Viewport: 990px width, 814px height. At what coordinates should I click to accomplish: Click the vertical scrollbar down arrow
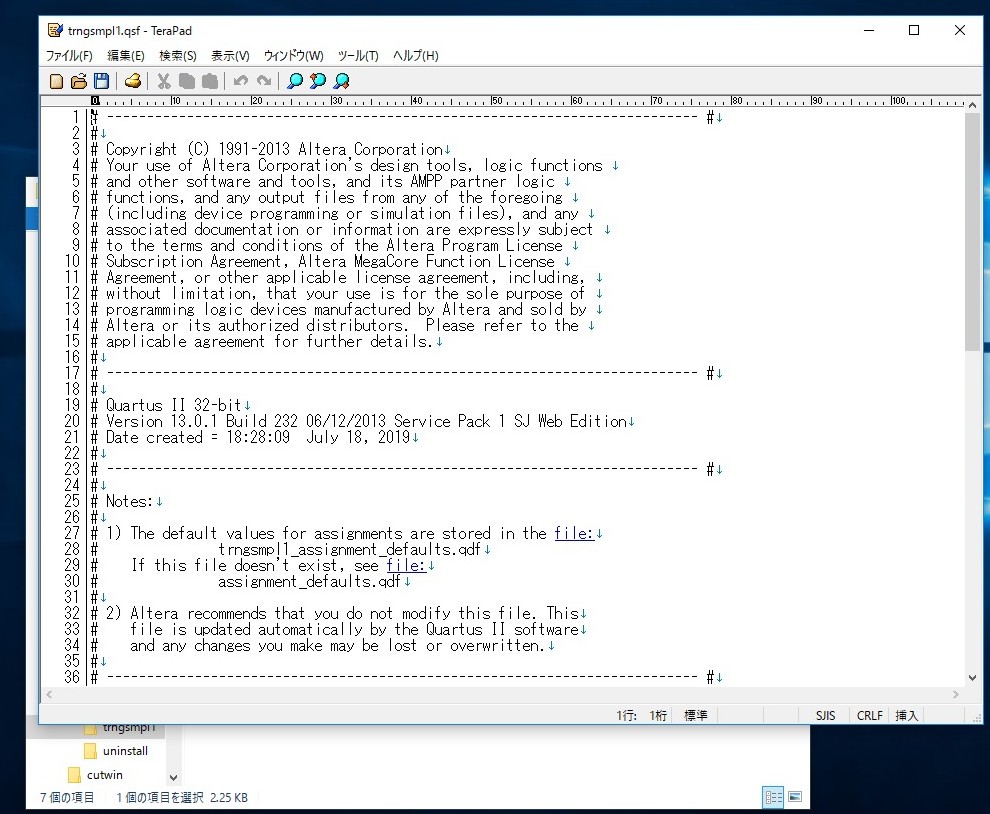[x=972, y=678]
